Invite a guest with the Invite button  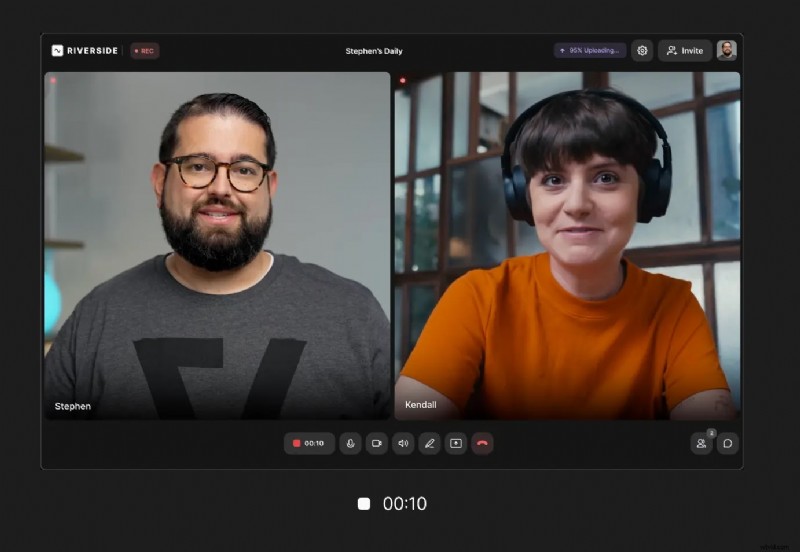tap(685, 51)
